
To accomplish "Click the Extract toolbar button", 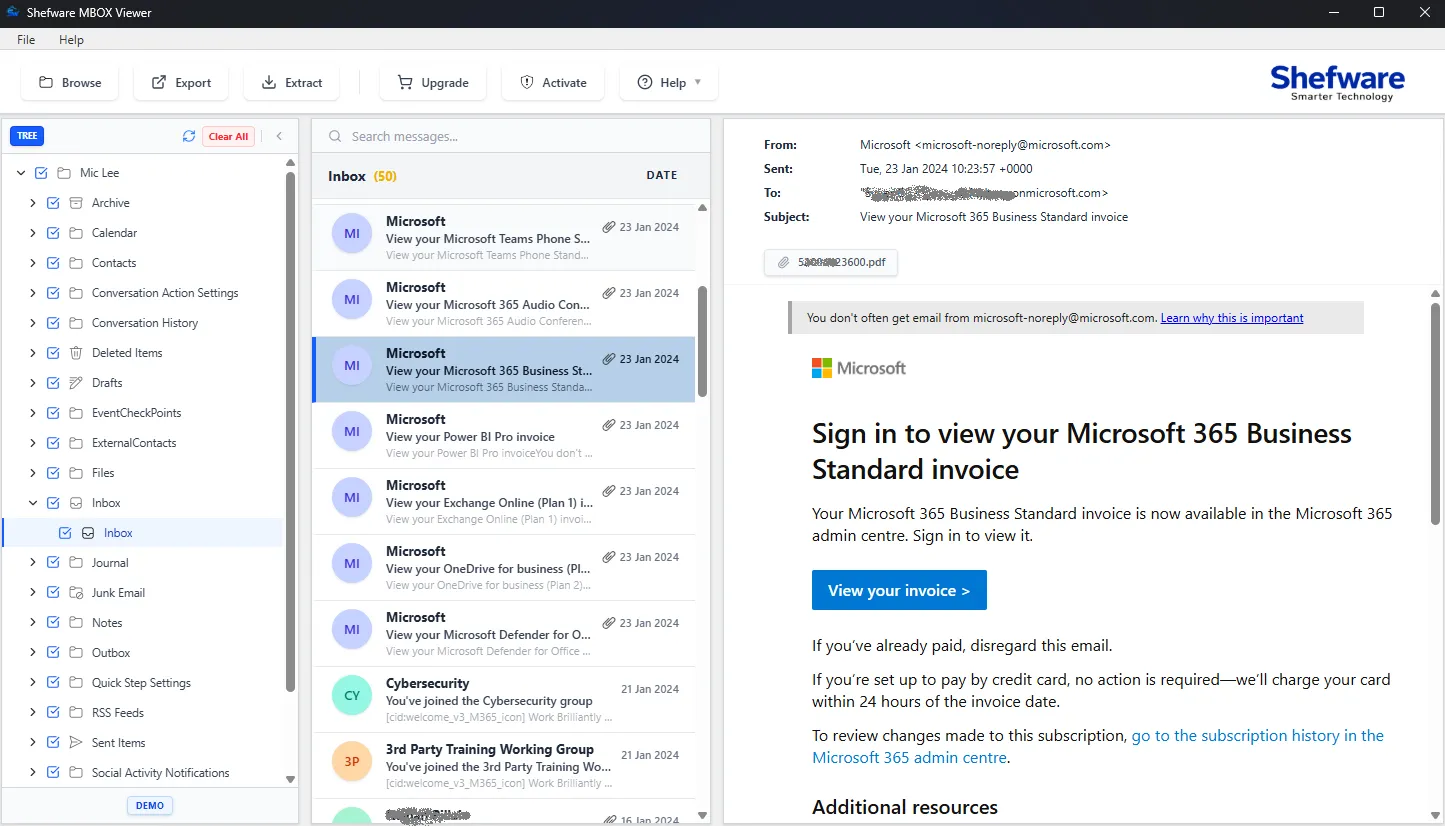I will [291, 83].
